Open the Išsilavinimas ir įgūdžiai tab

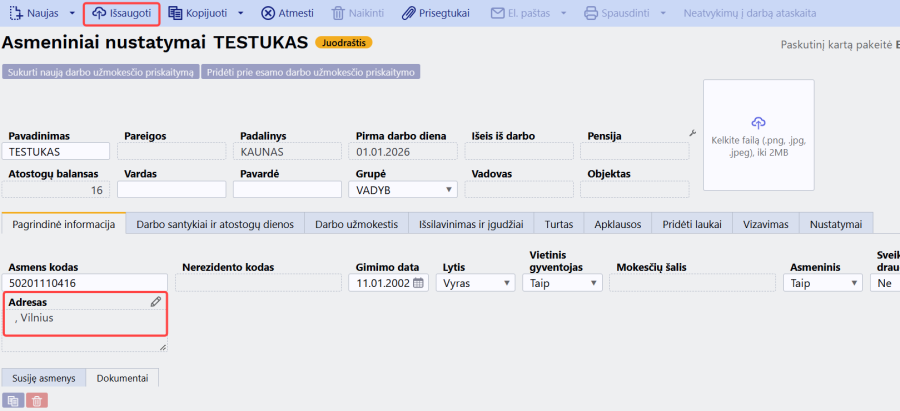471,224
